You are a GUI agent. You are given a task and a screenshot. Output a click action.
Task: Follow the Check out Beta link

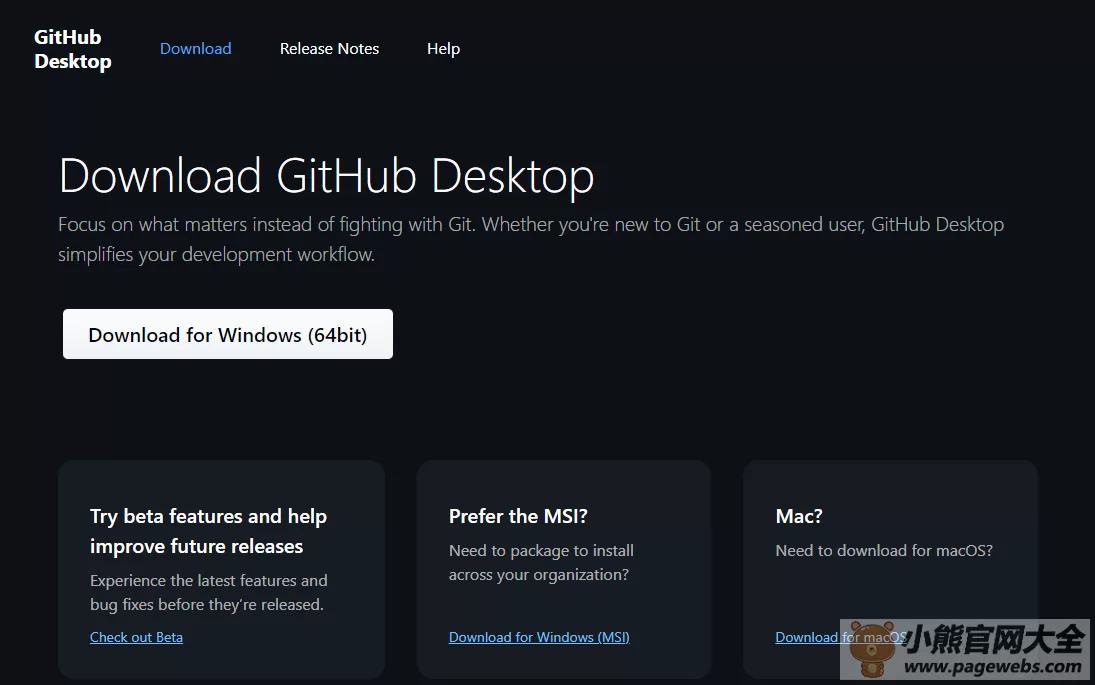pos(136,637)
